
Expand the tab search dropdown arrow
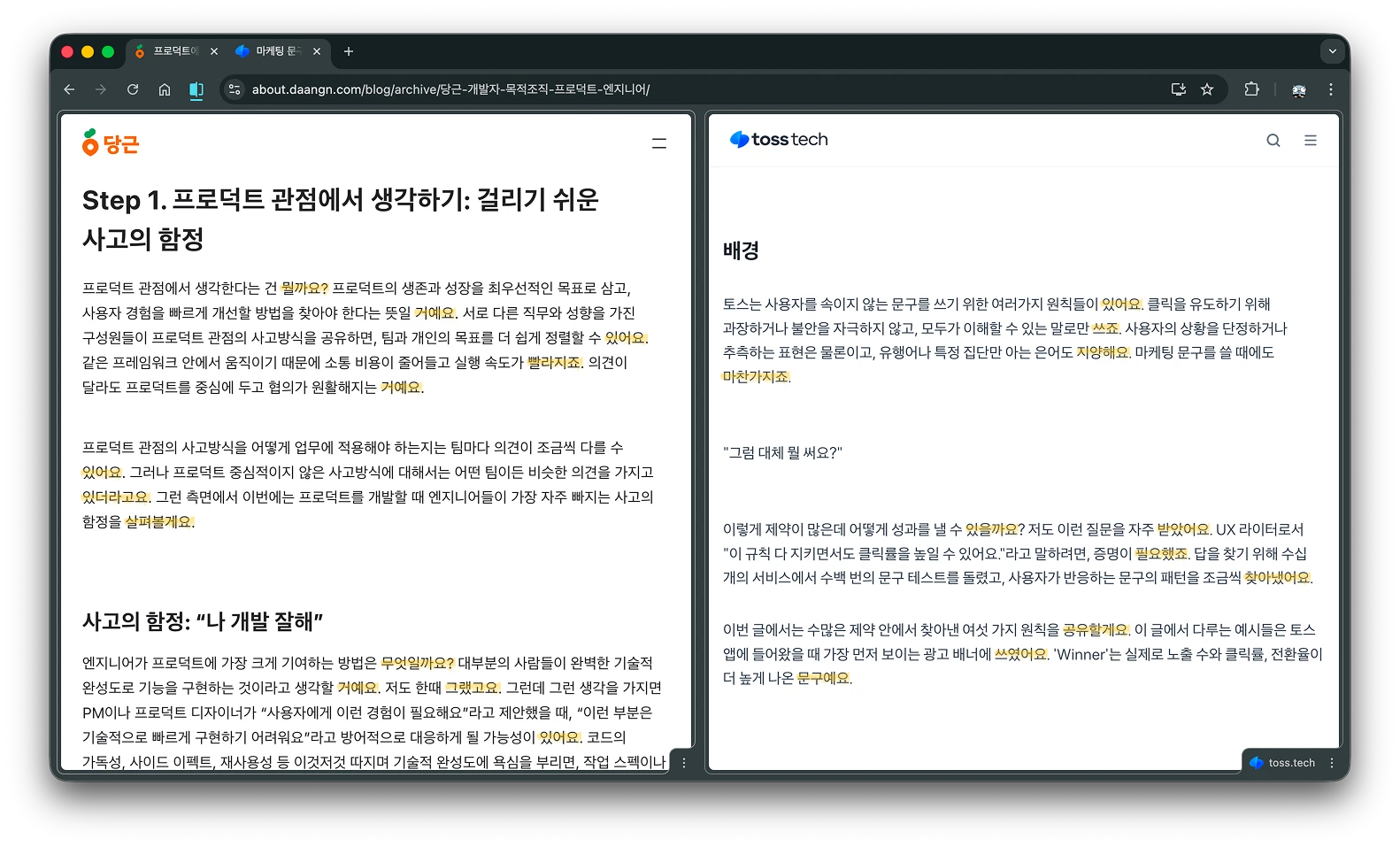pos(1332,51)
